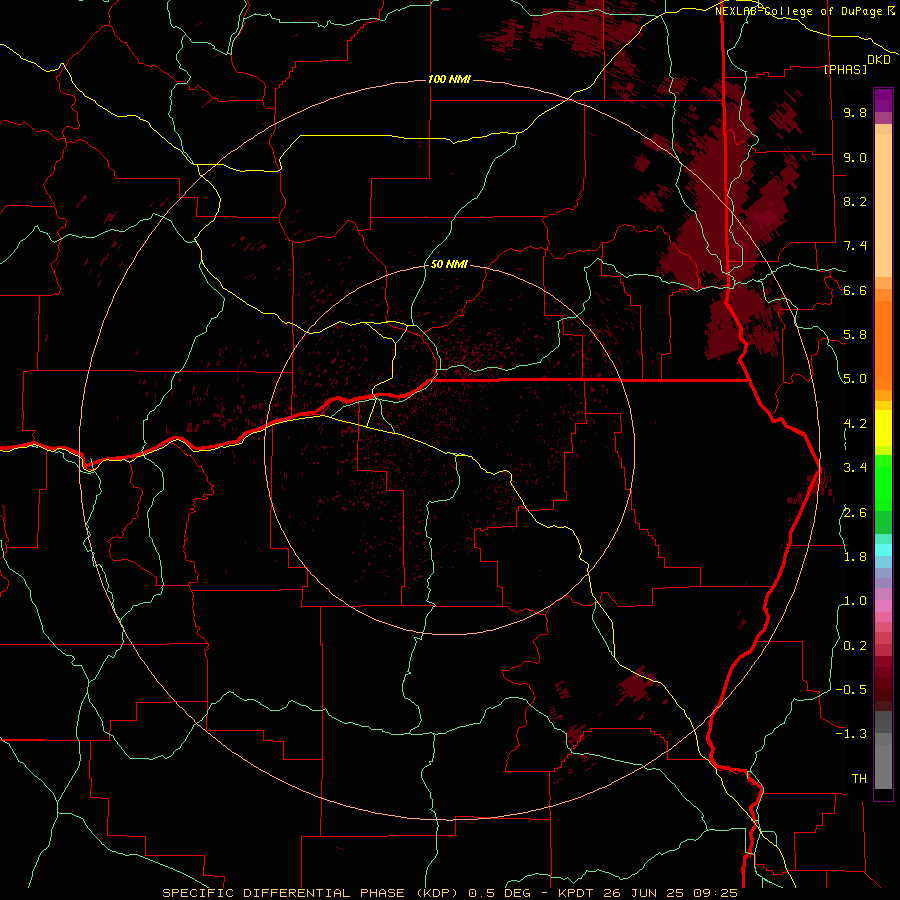The image size is (900, 900).
Task: Click the 5.0 scale value label
Action: pyautogui.click(x=855, y=379)
